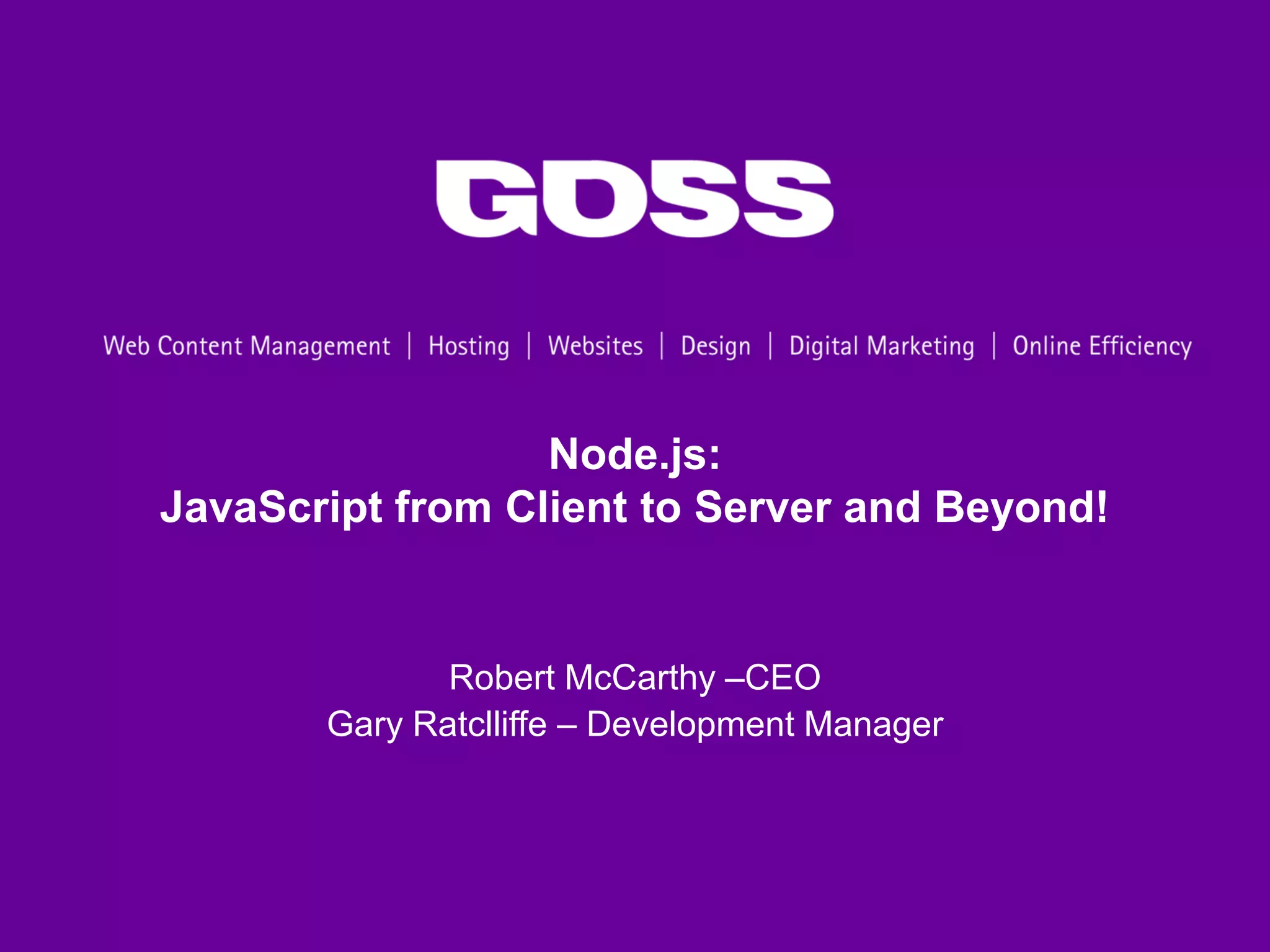1270x952 pixels.
Task: Click the Design tagline item
Action: pos(716,346)
